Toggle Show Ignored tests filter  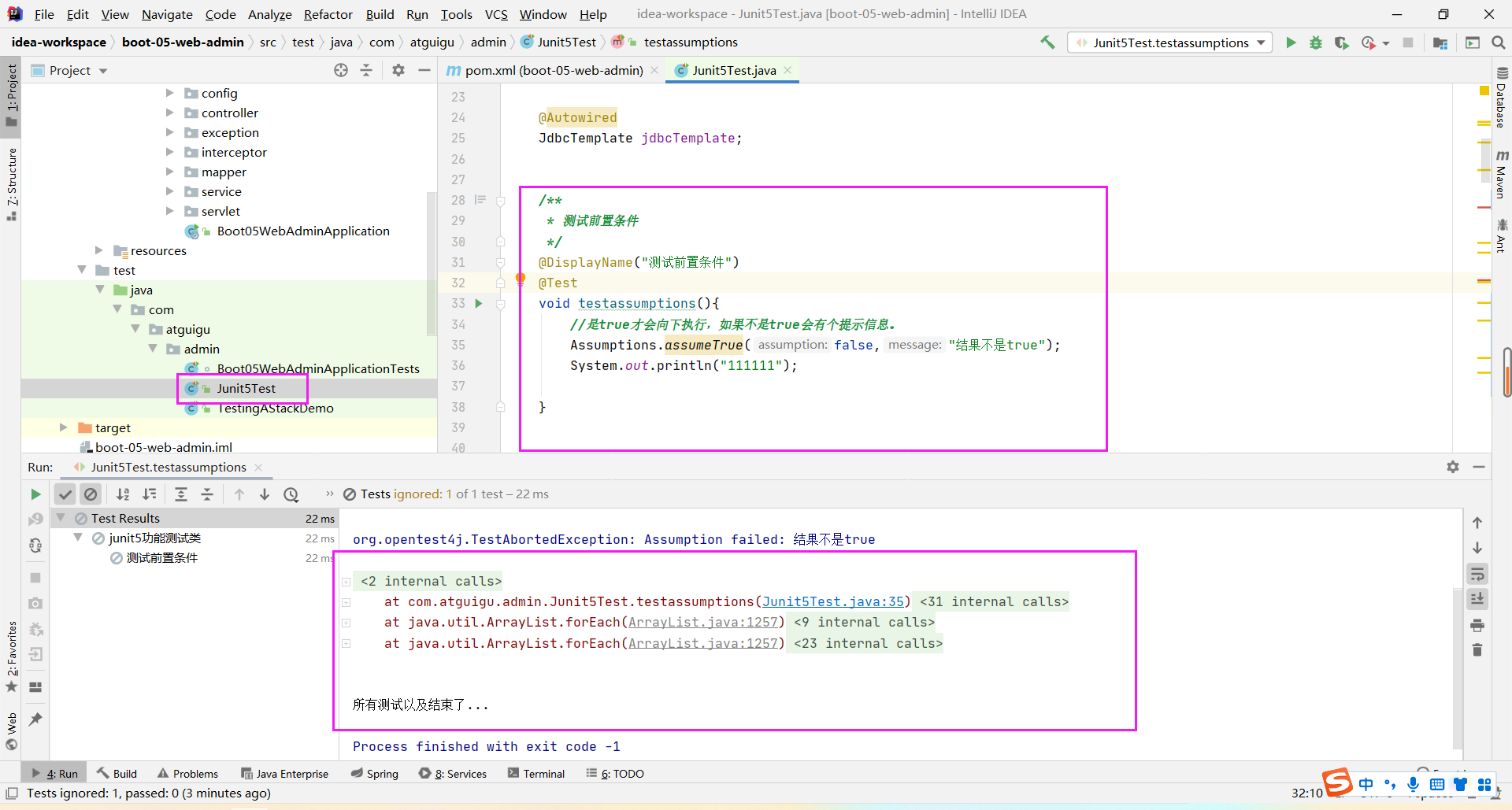pyautogui.click(x=91, y=494)
